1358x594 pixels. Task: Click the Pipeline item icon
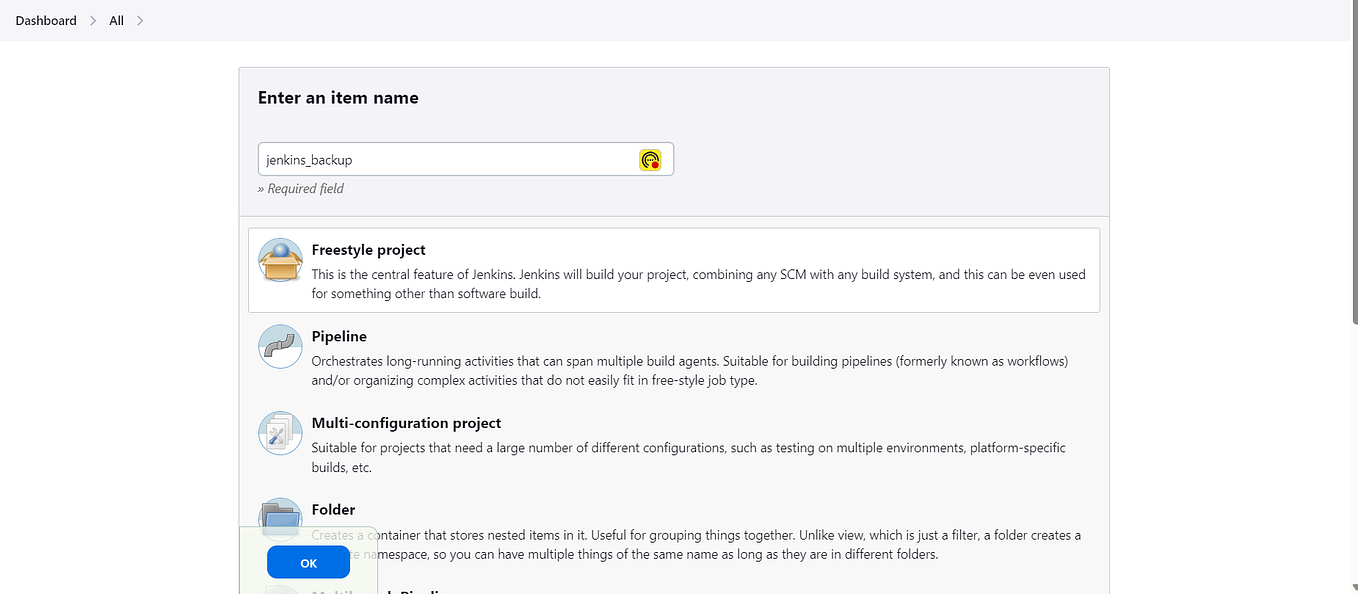point(280,346)
